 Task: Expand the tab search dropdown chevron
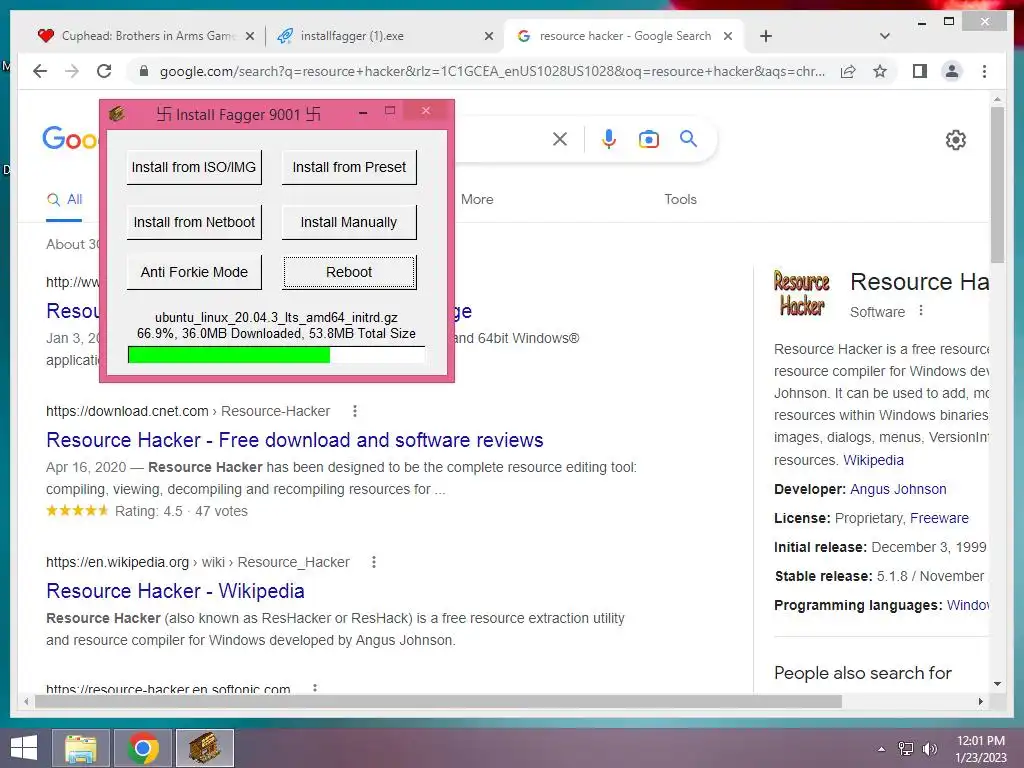click(x=884, y=36)
